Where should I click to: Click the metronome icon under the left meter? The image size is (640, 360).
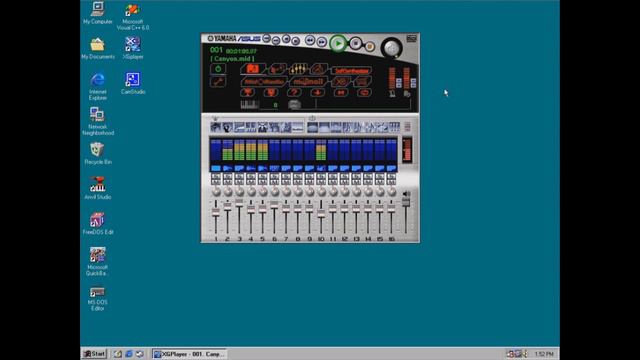tap(392, 94)
